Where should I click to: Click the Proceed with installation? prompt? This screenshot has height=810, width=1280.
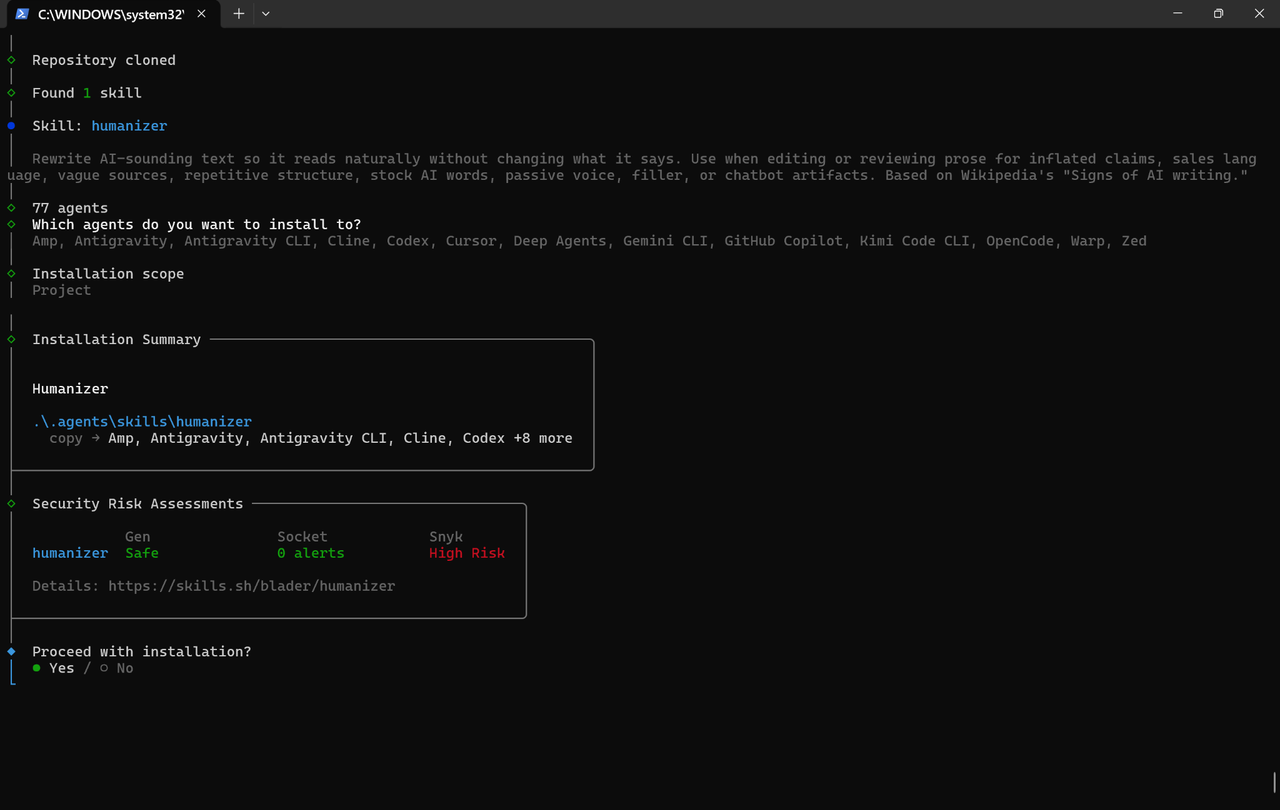[142, 652]
